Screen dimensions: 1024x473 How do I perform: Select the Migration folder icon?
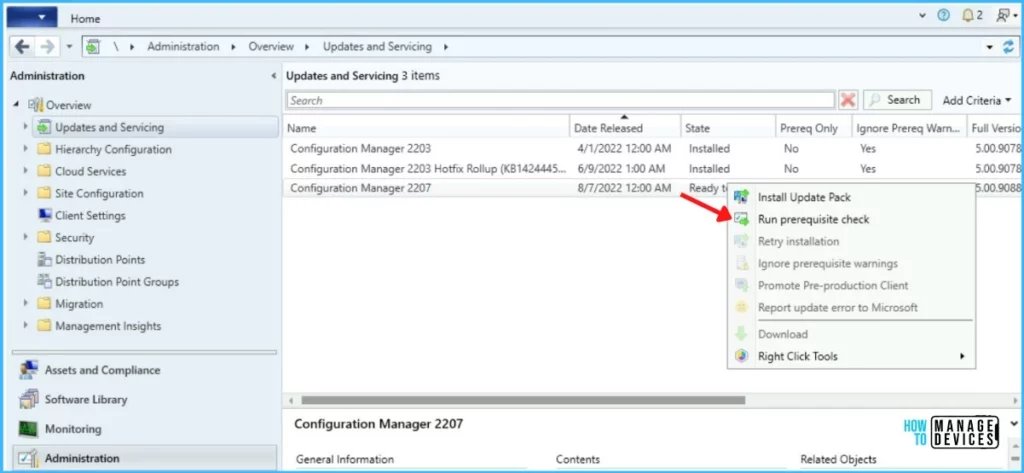tap(44, 304)
